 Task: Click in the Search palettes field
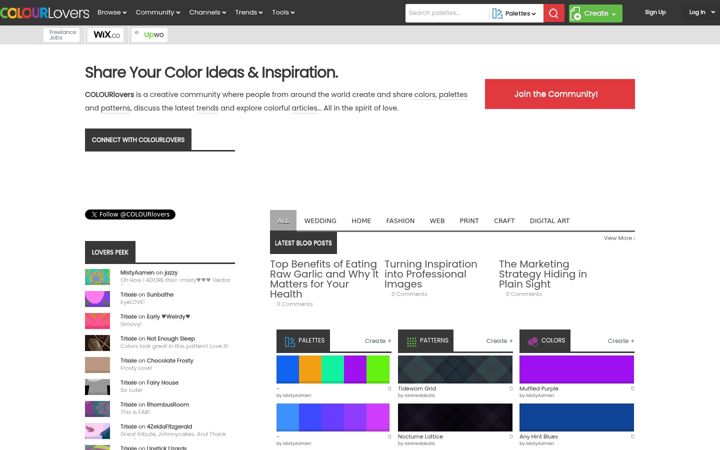(447, 13)
